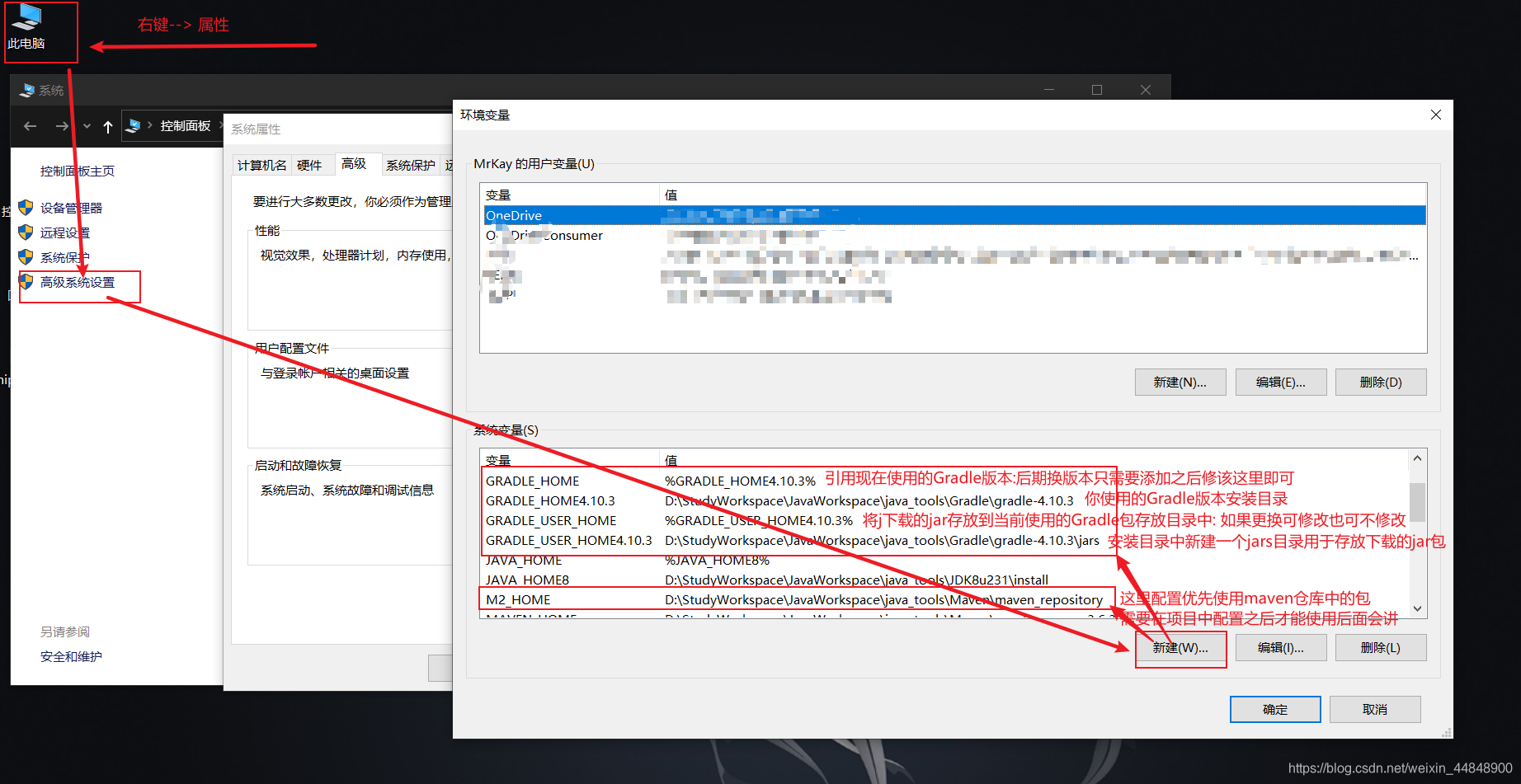Open 系统保护 link in sidebar
The height and width of the screenshot is (784, 1521).
click(65, 257)
